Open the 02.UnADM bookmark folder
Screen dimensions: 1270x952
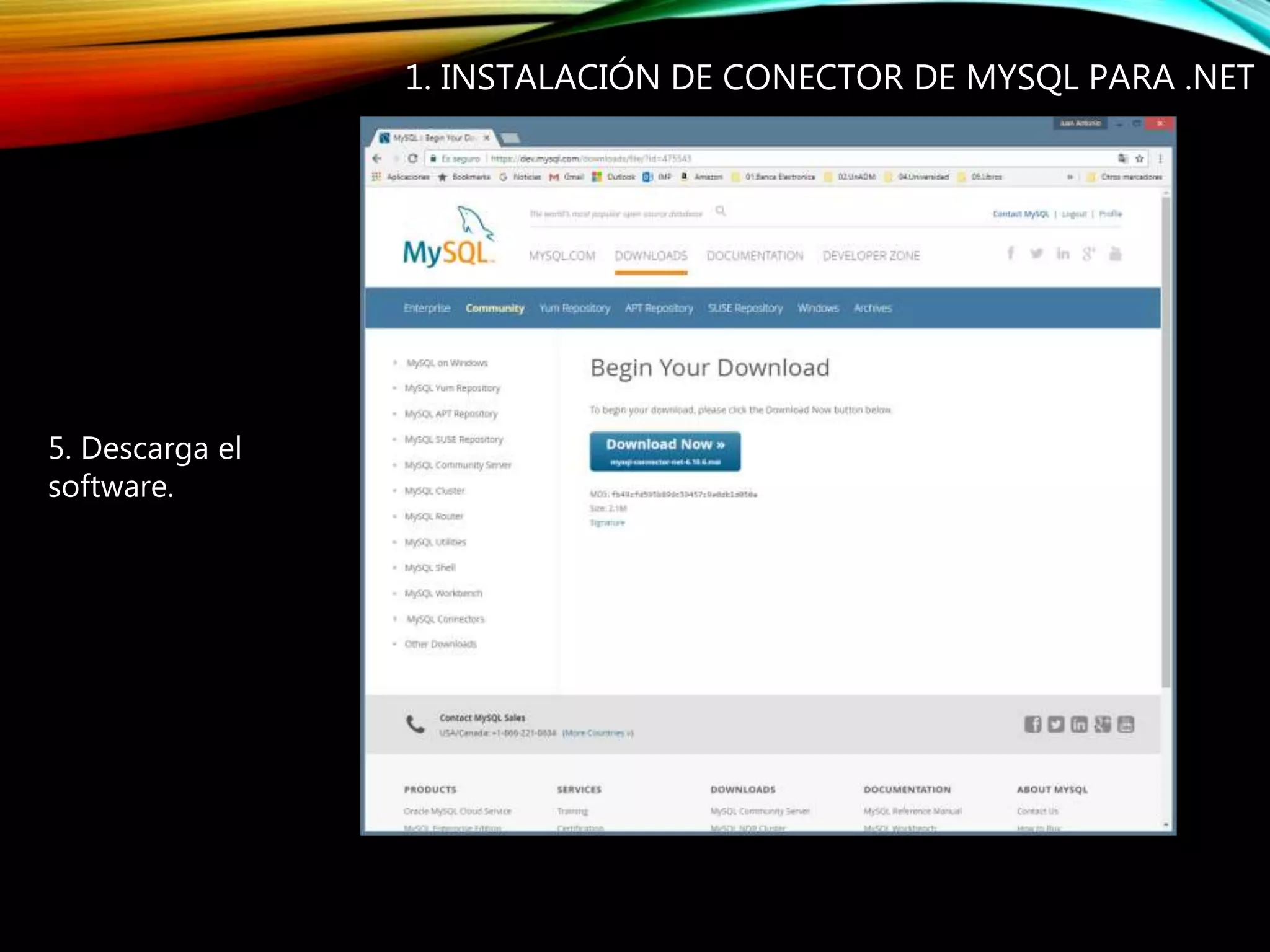pos(850,177)
